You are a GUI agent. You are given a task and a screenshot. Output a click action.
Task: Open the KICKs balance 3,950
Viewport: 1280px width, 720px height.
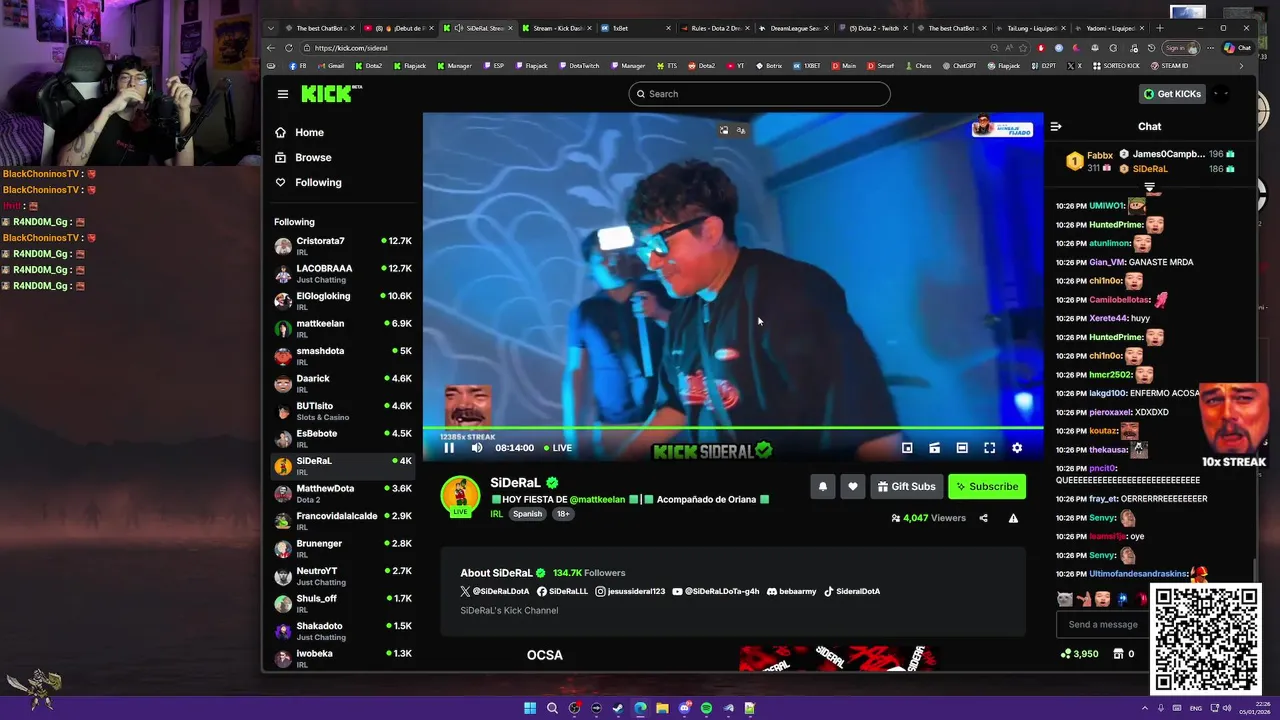[x=1079, y=654]
